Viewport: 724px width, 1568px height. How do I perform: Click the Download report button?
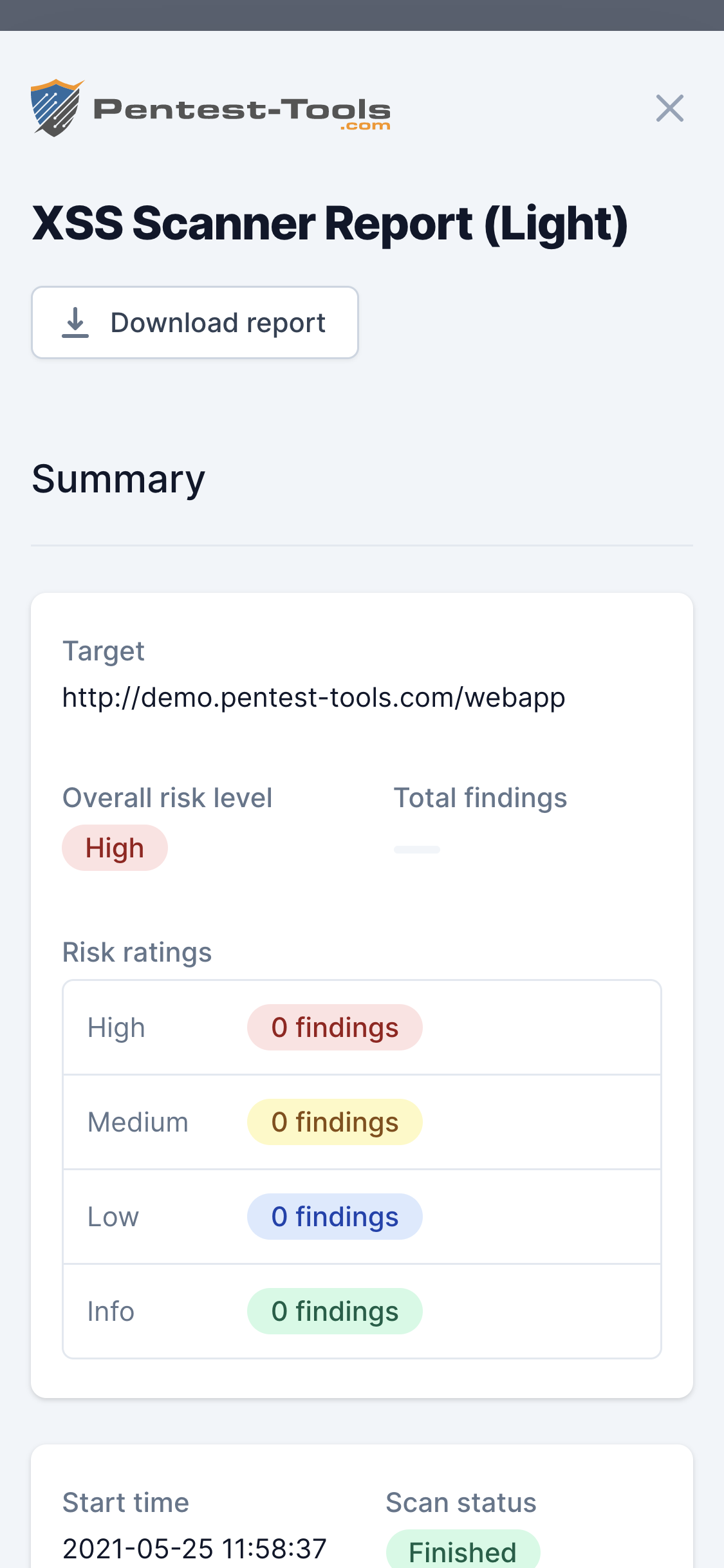[195, 322]
